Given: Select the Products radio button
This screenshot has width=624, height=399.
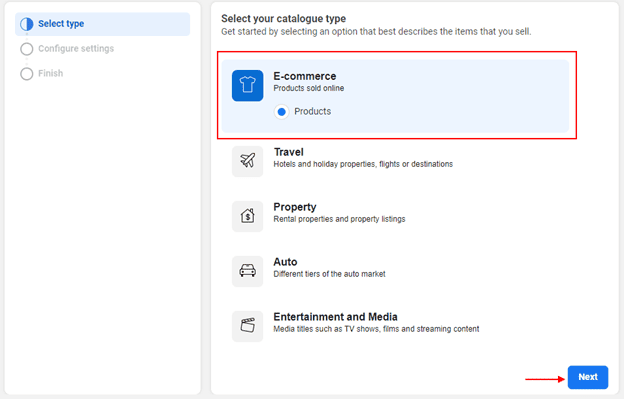Looking at the screenshot, I should [x=281, y=112].
